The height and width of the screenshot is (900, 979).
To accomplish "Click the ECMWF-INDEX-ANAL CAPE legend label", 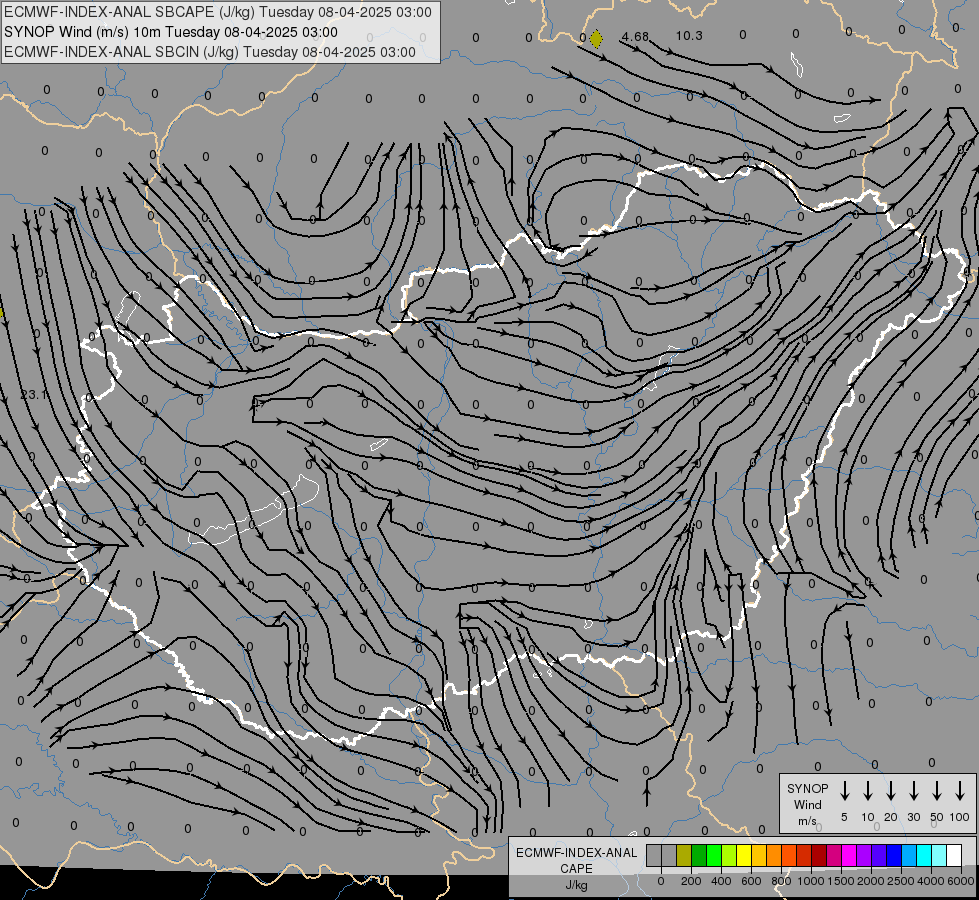I will pos(576,860).
